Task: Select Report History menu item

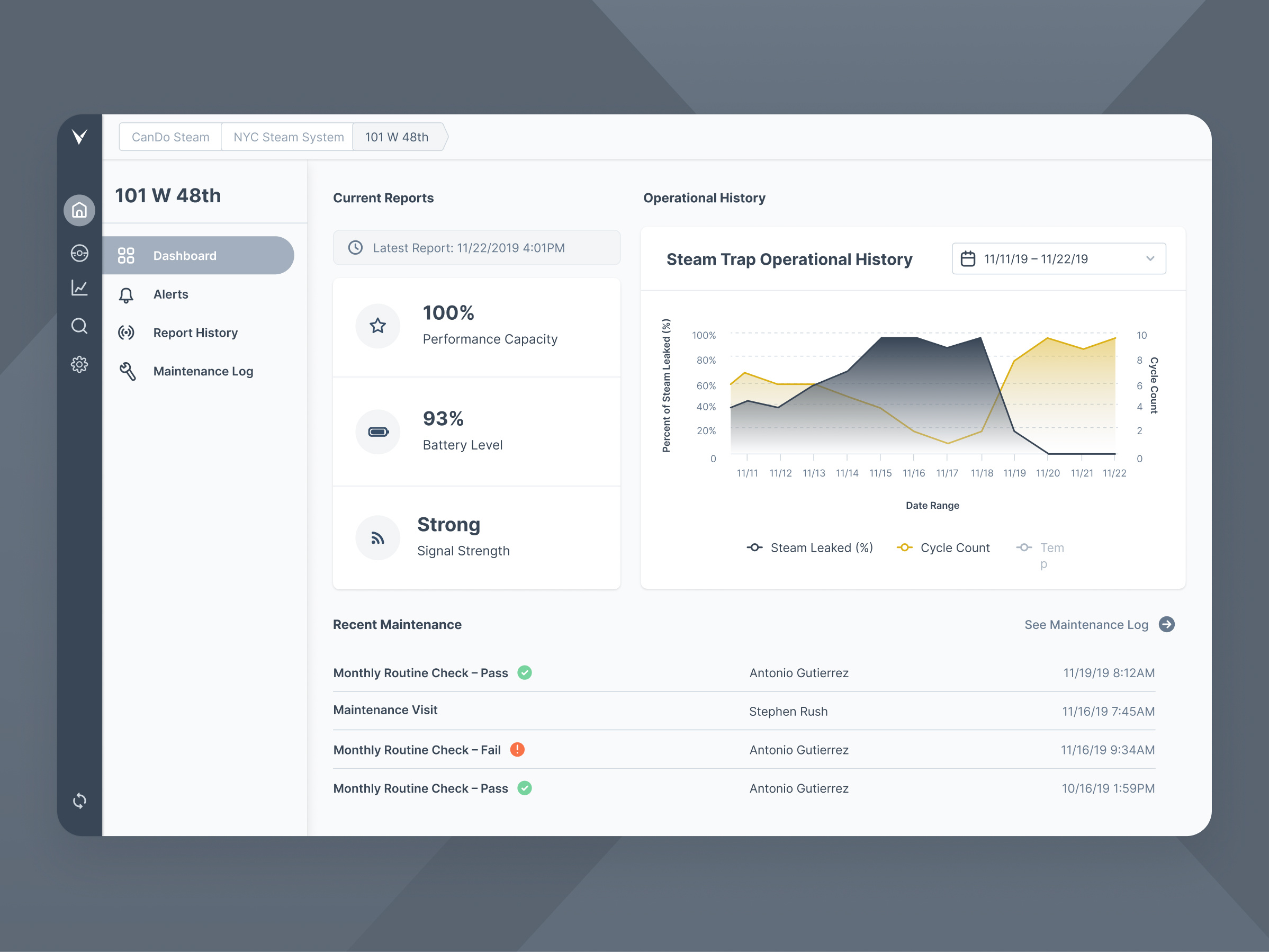Action: coord(195,333)
